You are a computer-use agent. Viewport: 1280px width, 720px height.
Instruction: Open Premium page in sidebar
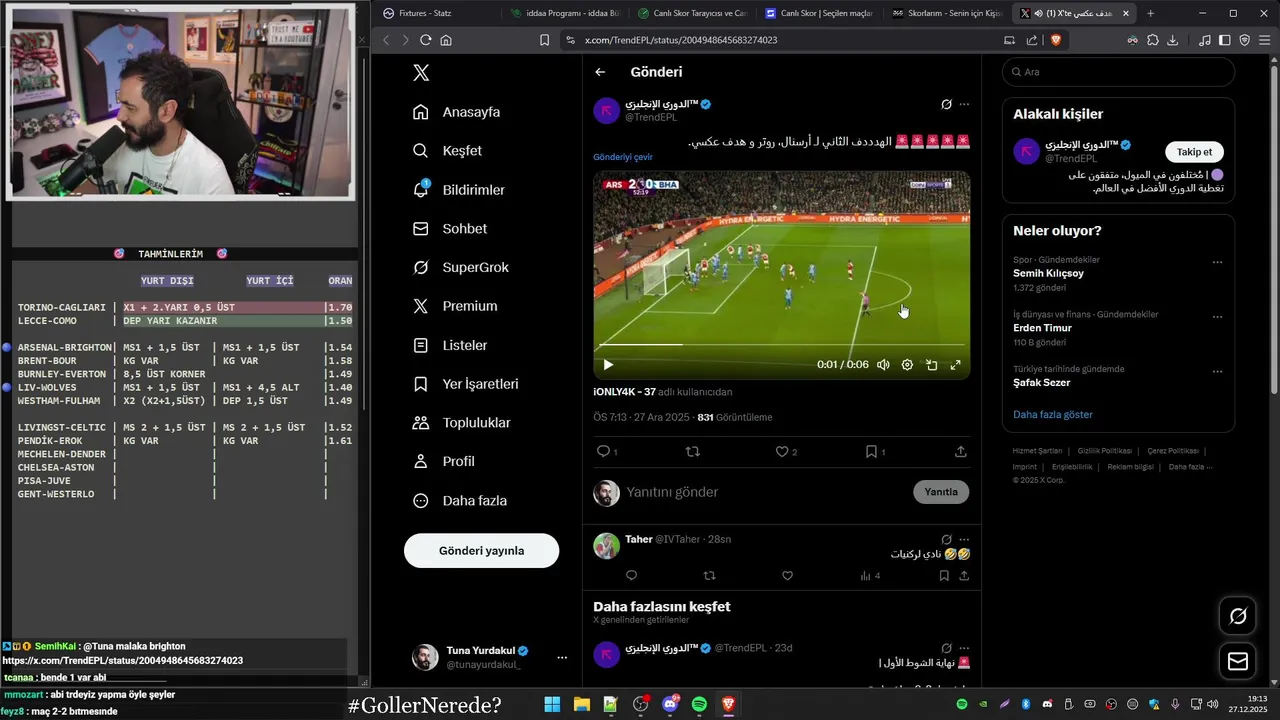click(x=455, y=306)
